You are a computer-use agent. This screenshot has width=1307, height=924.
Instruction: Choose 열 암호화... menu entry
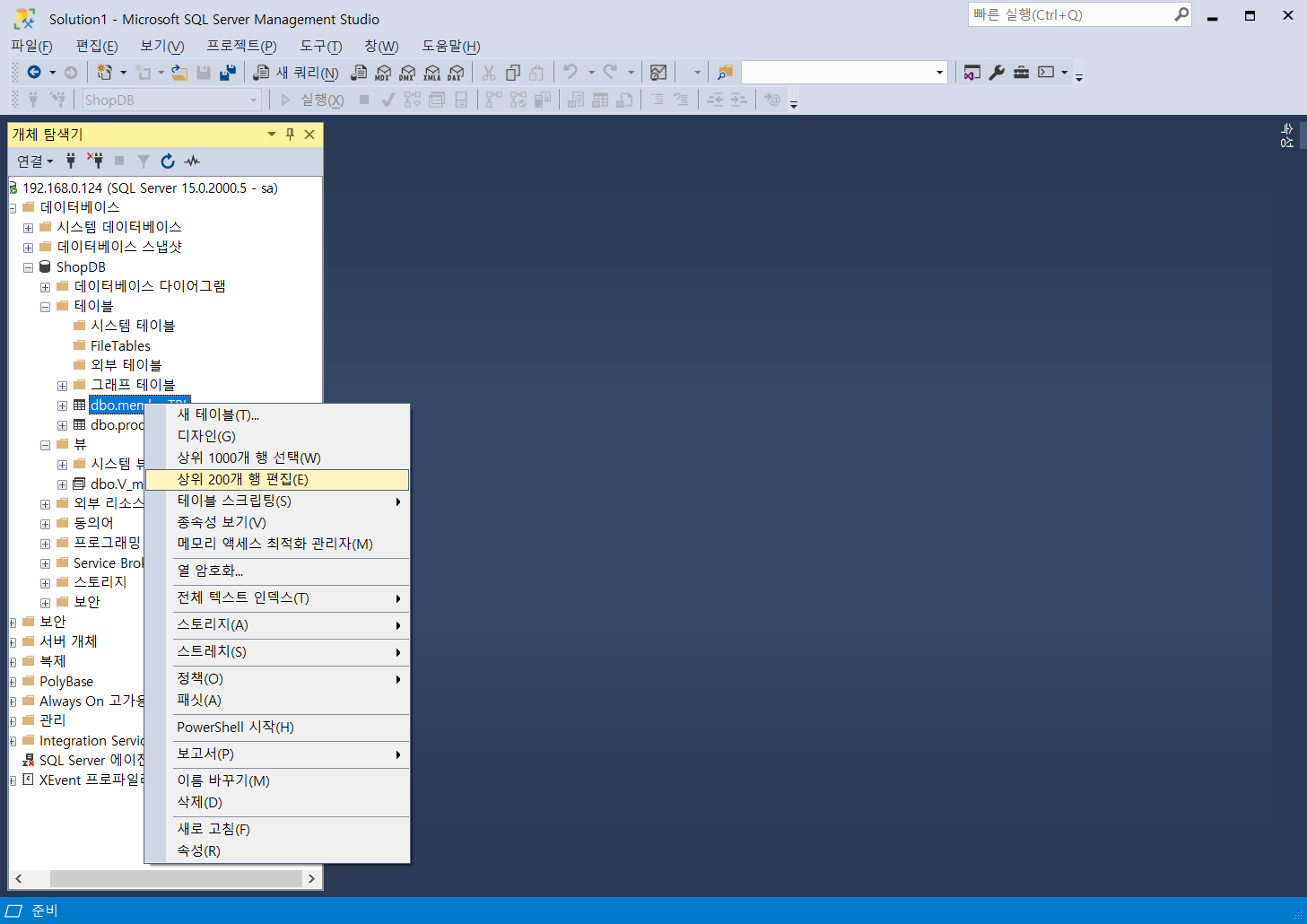coord(277,571)
